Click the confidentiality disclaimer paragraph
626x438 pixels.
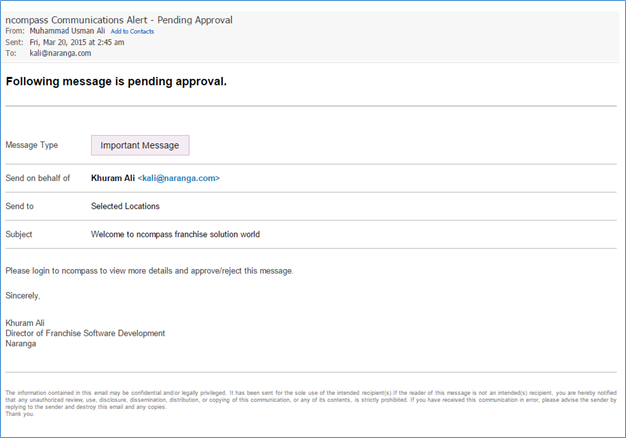(311, 400)
